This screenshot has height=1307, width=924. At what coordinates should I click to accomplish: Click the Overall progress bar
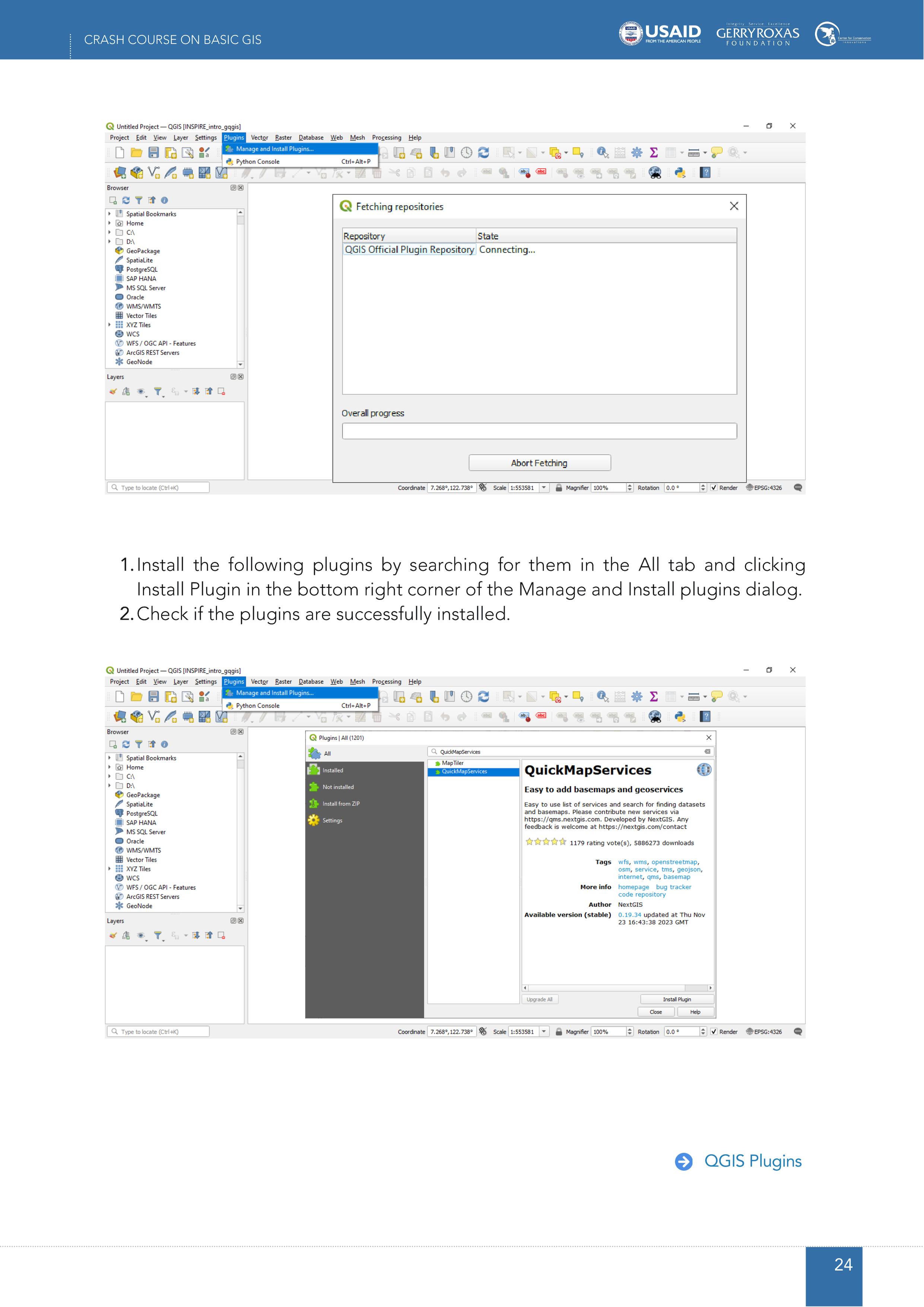[x=539, y=431]
